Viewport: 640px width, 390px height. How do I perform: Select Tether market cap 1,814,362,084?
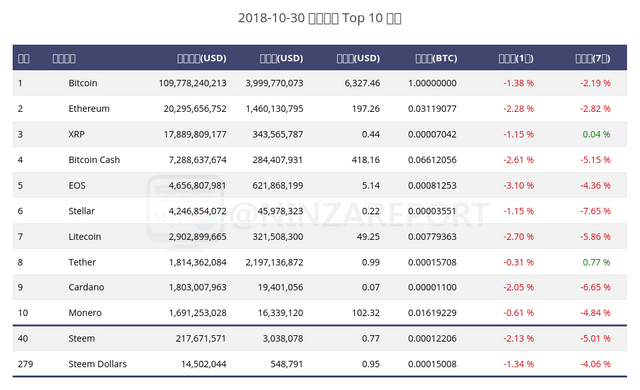tap(198, 262)
